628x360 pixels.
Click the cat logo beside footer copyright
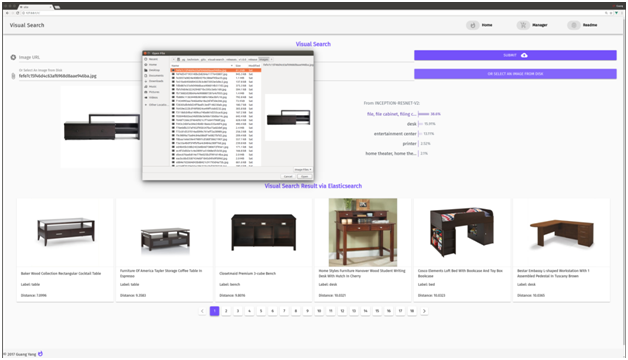(40, 354)
